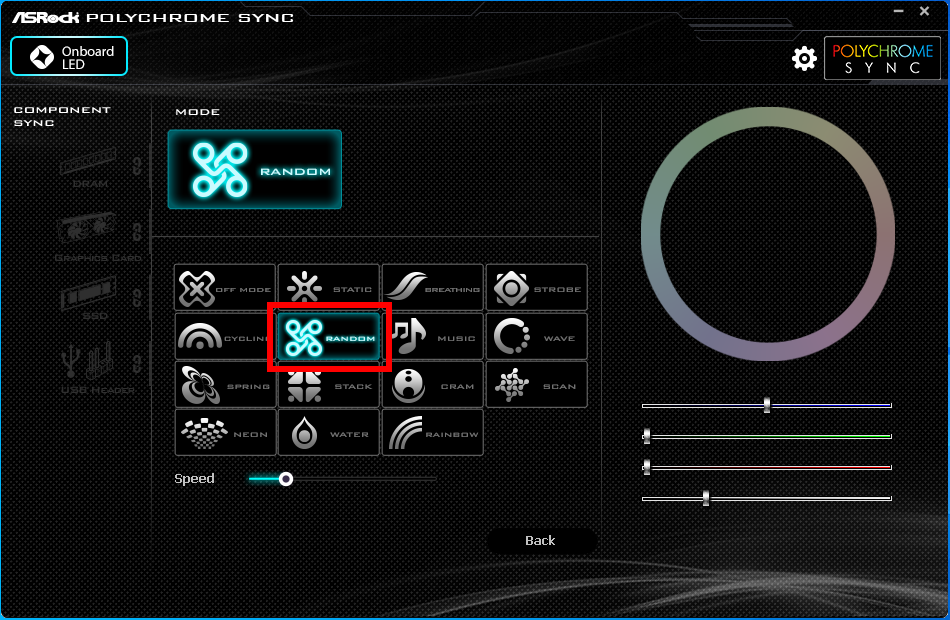Click the Back button
Screen dimensions: 950x620
tap(540, 541)
